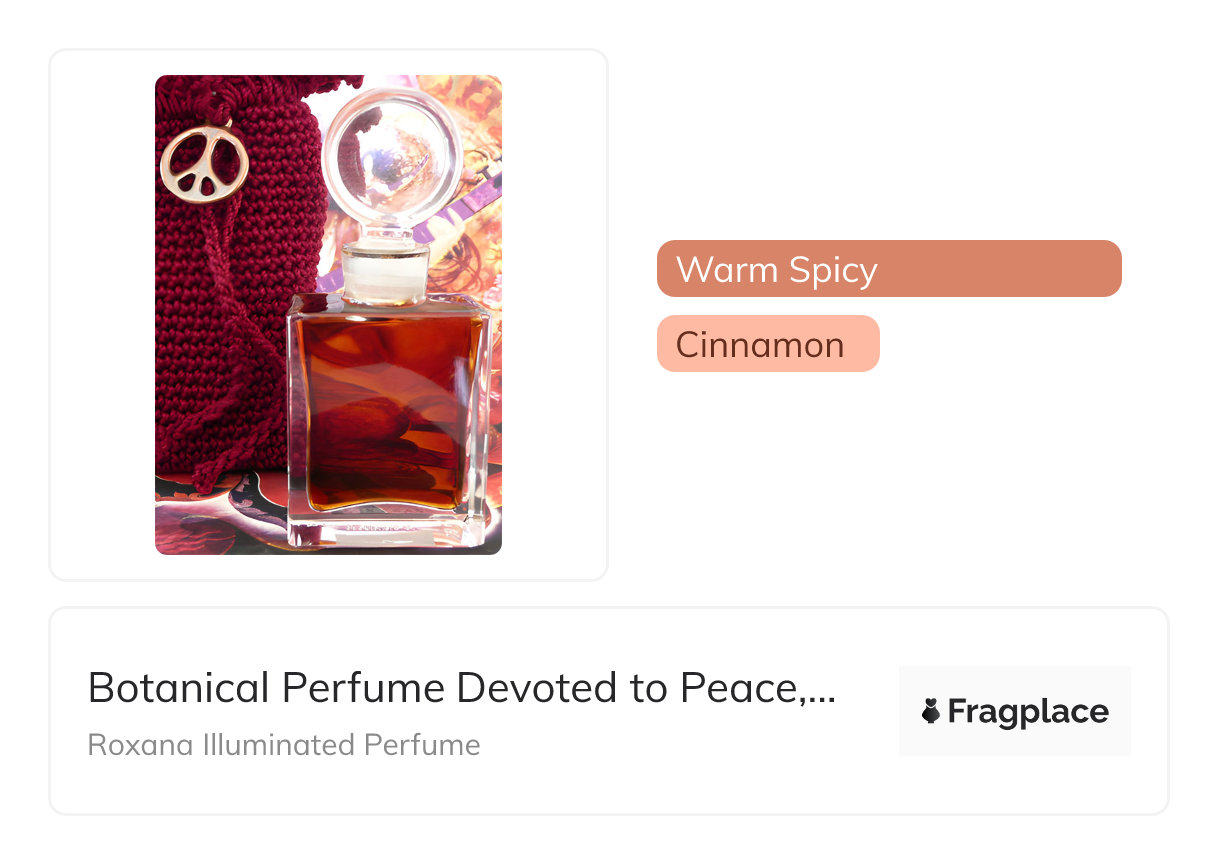Screen dimensions: 1218x864
Task: Click the Fragplace logo button
Action: click(1015, 711)
